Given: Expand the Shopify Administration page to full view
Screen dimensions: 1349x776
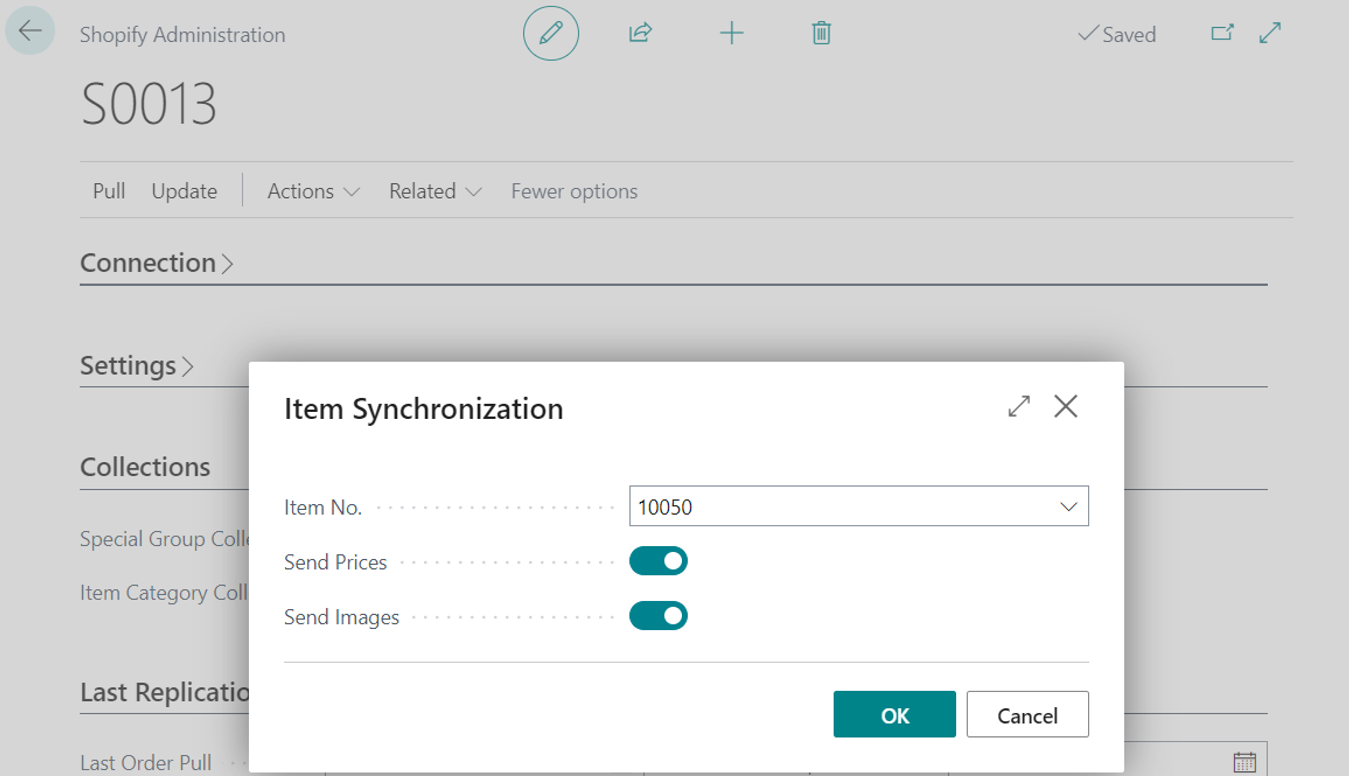Looking at the screenshot, I should (x=1270, y=33).
